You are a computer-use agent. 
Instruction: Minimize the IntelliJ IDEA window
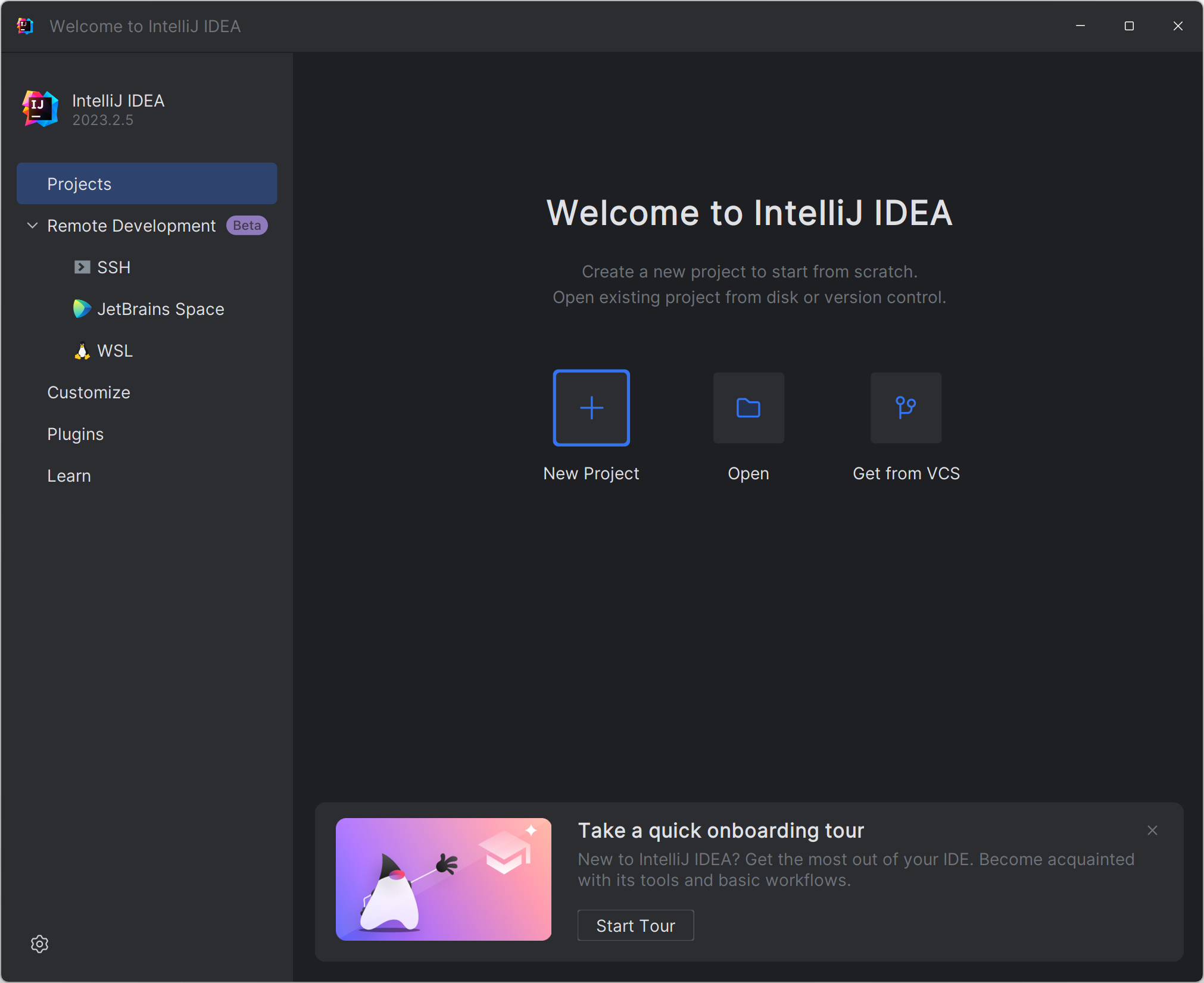pyautogui.click(x=1080, y=26)
